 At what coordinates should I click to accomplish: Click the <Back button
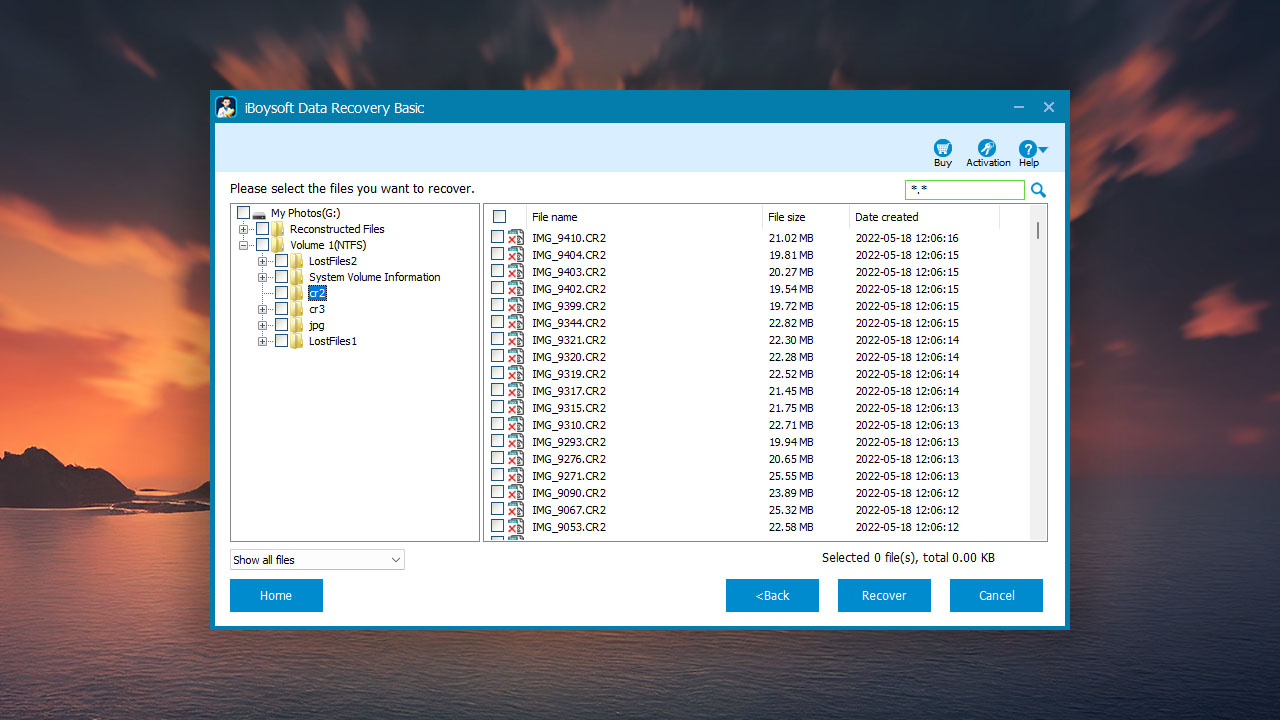772,595
